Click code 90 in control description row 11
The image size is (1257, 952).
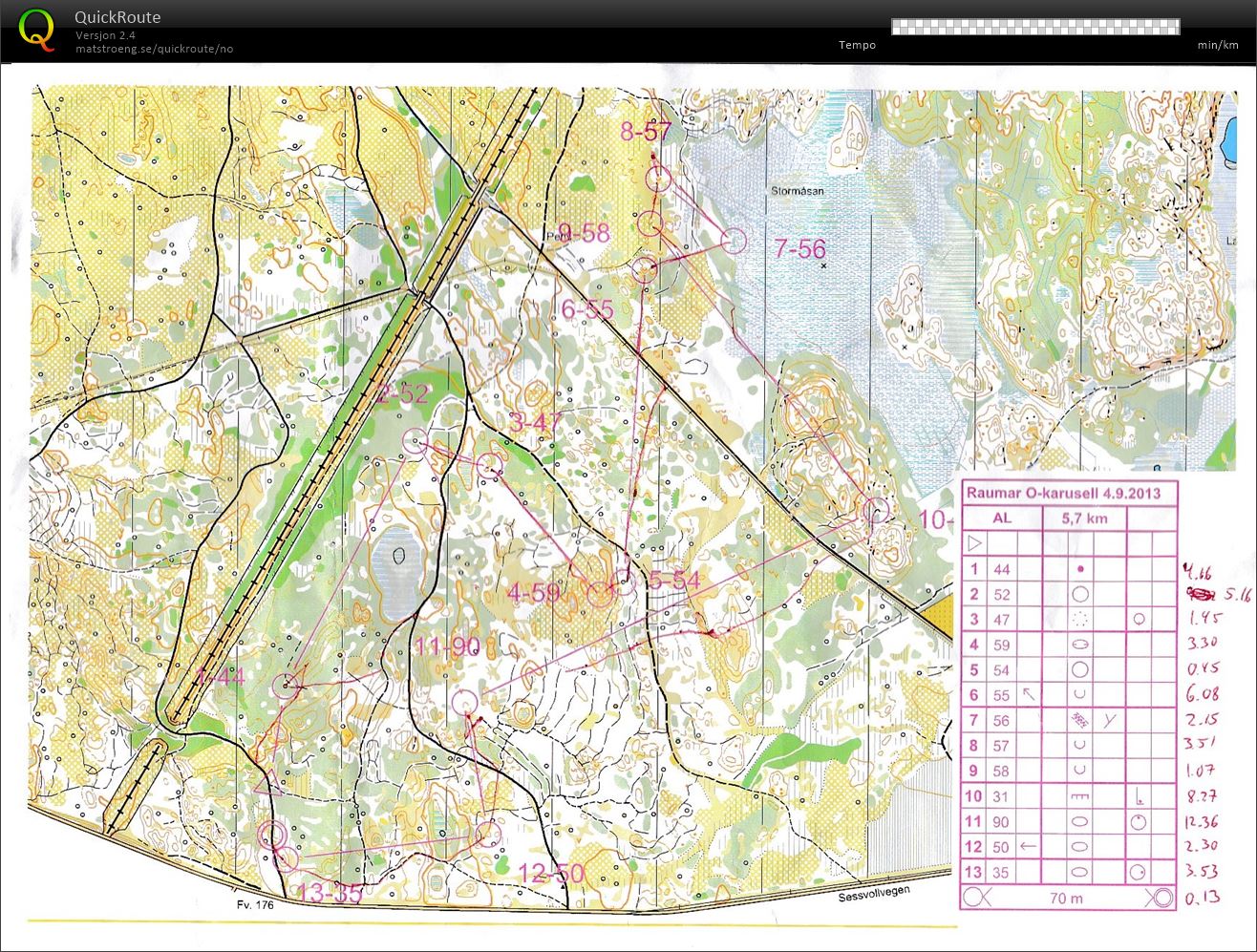(x=1002, y=821)
